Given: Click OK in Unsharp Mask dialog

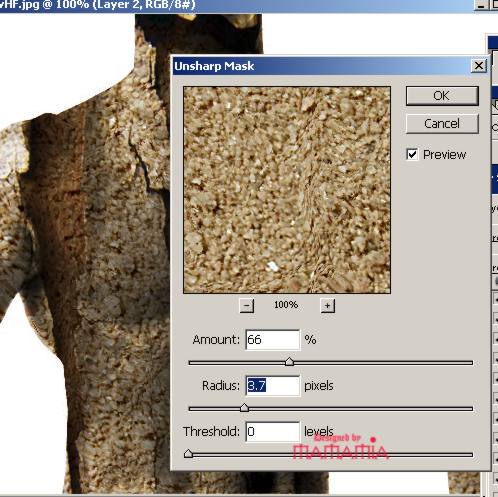Looking at the screenshot, I should click(442, 96).
